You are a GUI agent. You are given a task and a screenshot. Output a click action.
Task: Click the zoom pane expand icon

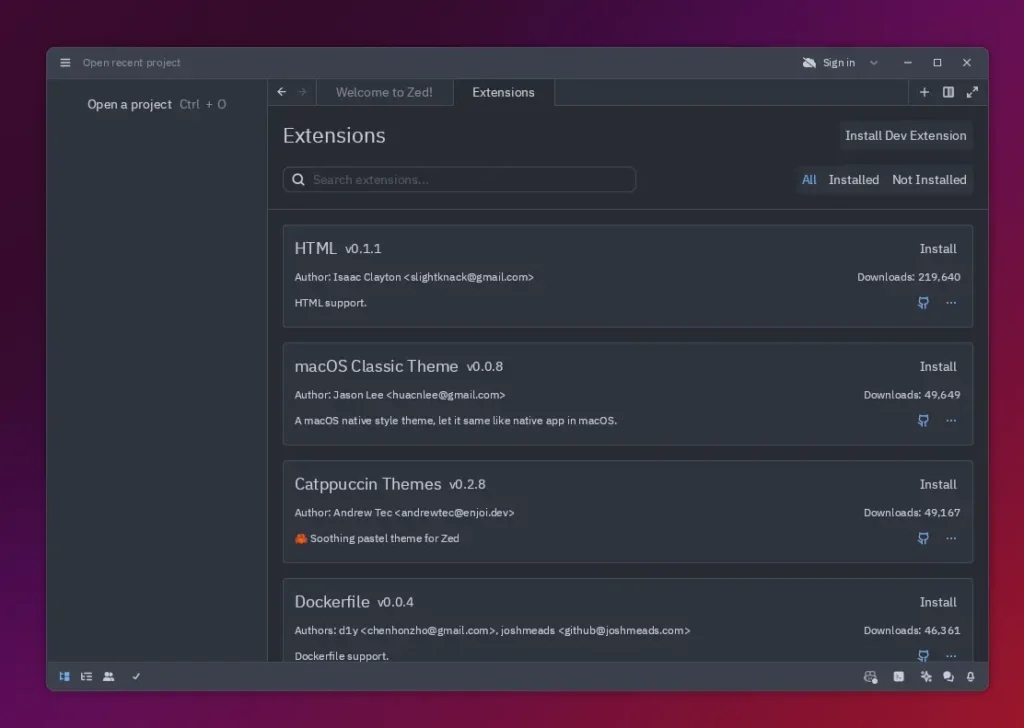pyautogui.click(x=972, y=92)
